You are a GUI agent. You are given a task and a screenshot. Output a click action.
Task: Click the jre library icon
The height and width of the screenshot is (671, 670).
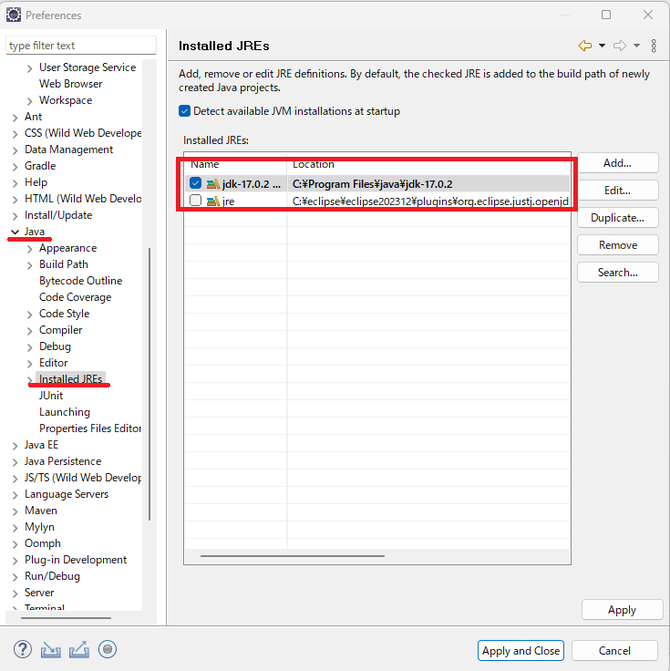coord(213,201)
